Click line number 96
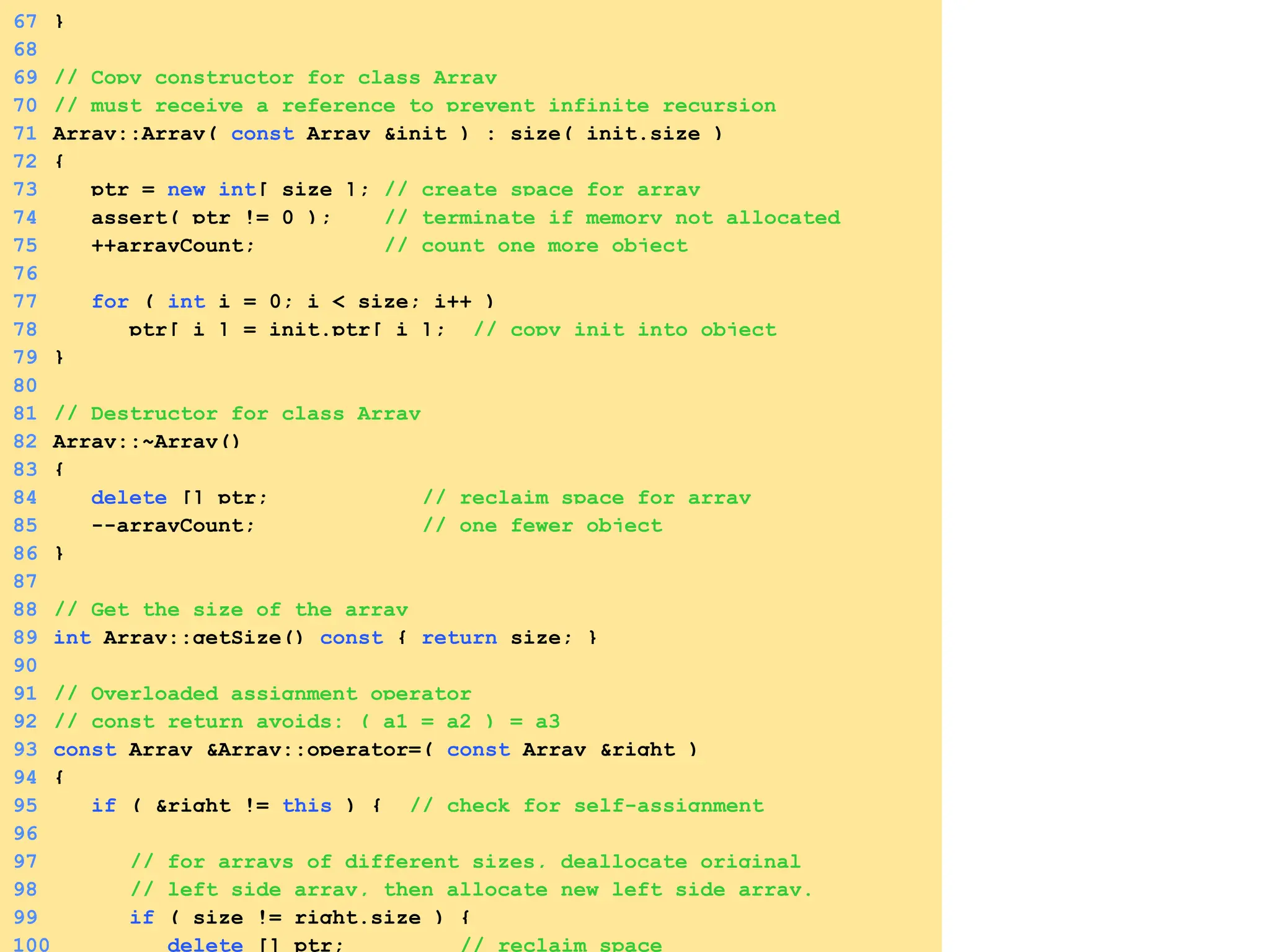Image resolution: width=1270 pixels, height=952 pixels. 25,834
